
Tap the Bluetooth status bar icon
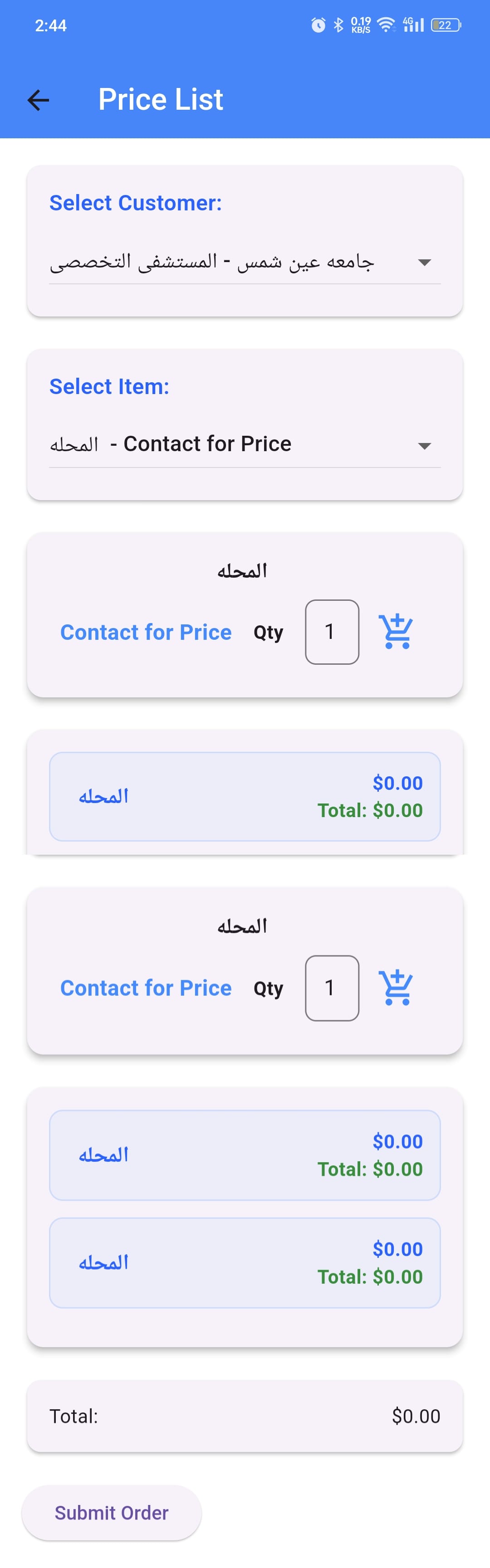coord(338,25)
